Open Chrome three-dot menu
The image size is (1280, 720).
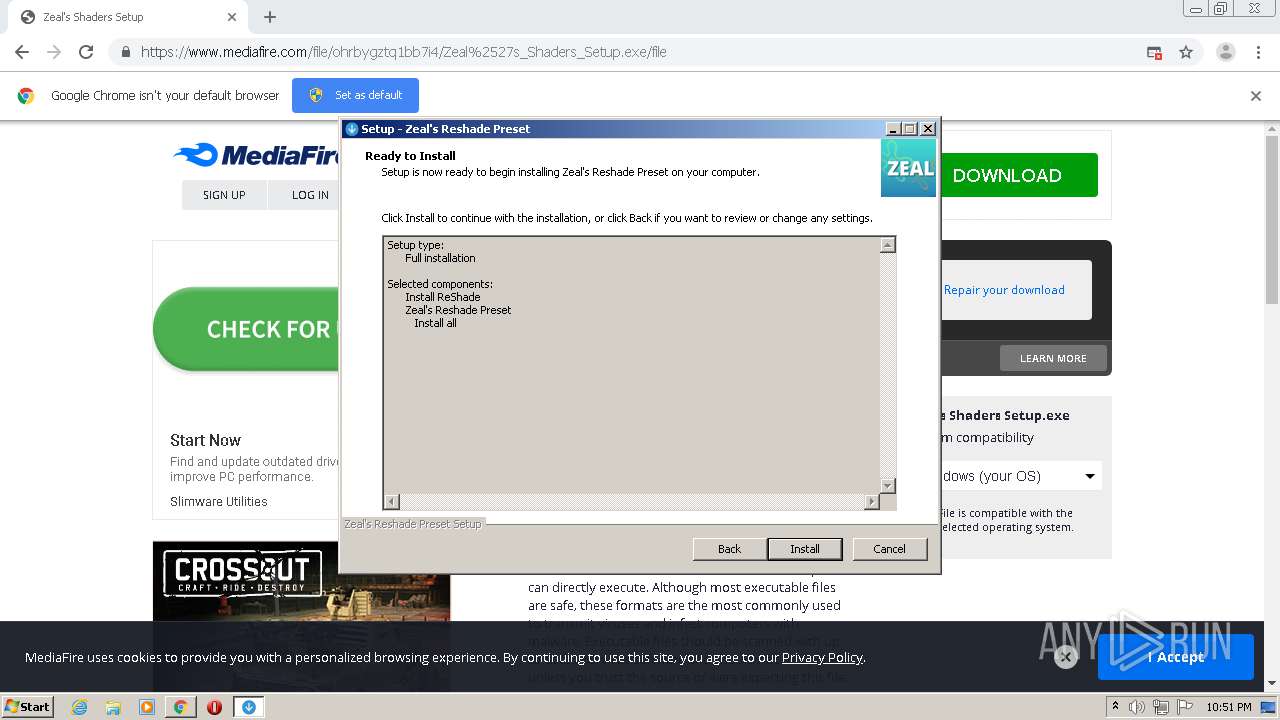click(1259, 52)
